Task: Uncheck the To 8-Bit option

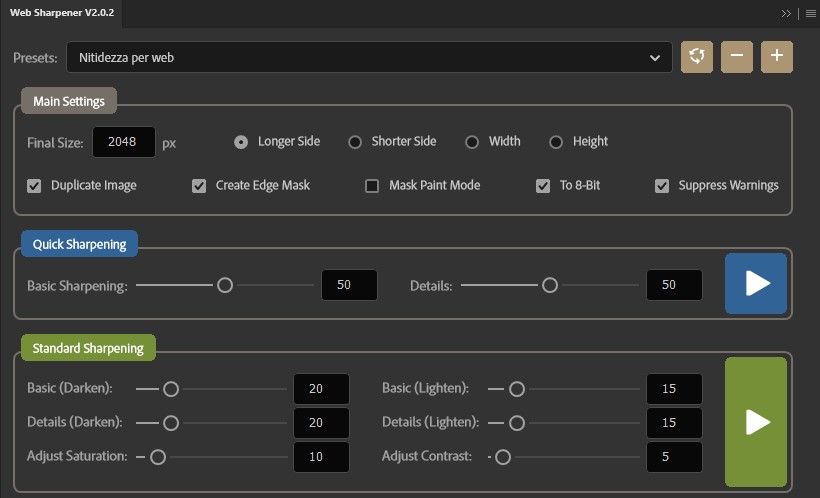Action: [543, 185]
